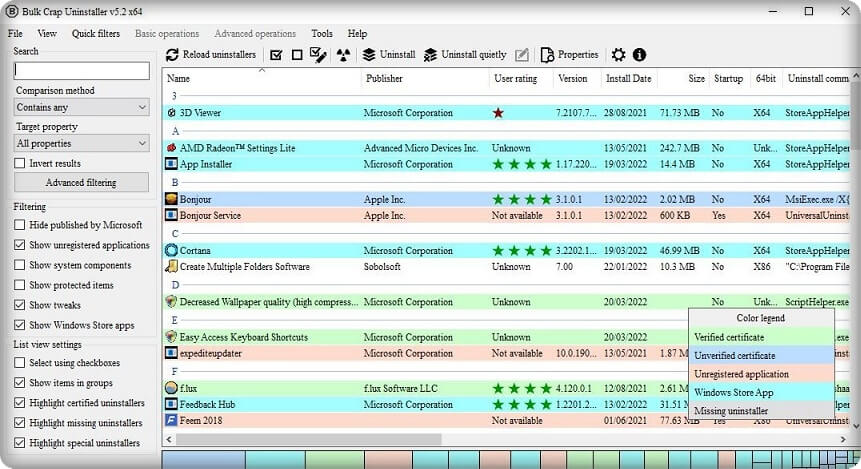This screenshot has height=469, width=861.
Task: Toggle Highlight special uninstallers
Action: coord(20,443)
